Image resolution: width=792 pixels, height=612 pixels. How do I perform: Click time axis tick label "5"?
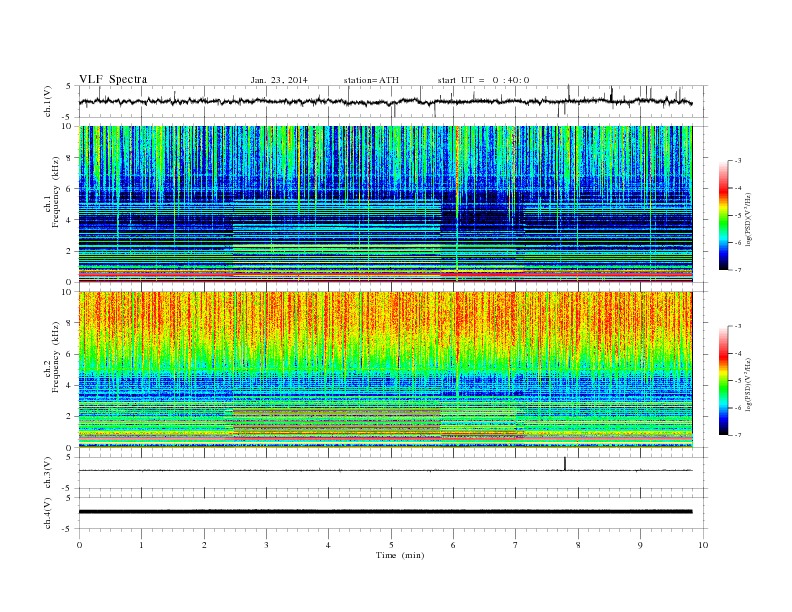tap(391, 545)
